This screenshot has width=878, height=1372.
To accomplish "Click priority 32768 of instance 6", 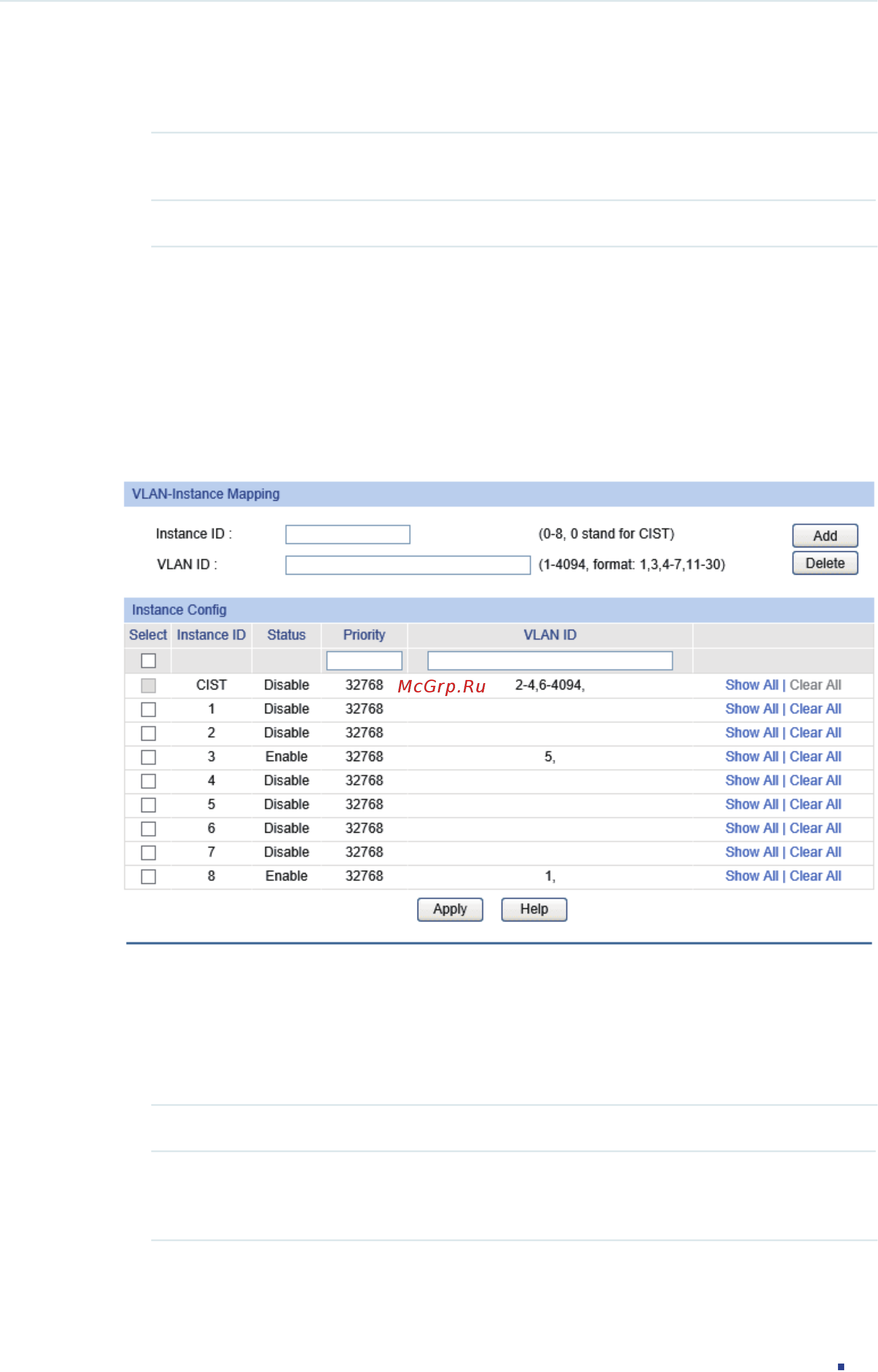I will pos(364,829).
